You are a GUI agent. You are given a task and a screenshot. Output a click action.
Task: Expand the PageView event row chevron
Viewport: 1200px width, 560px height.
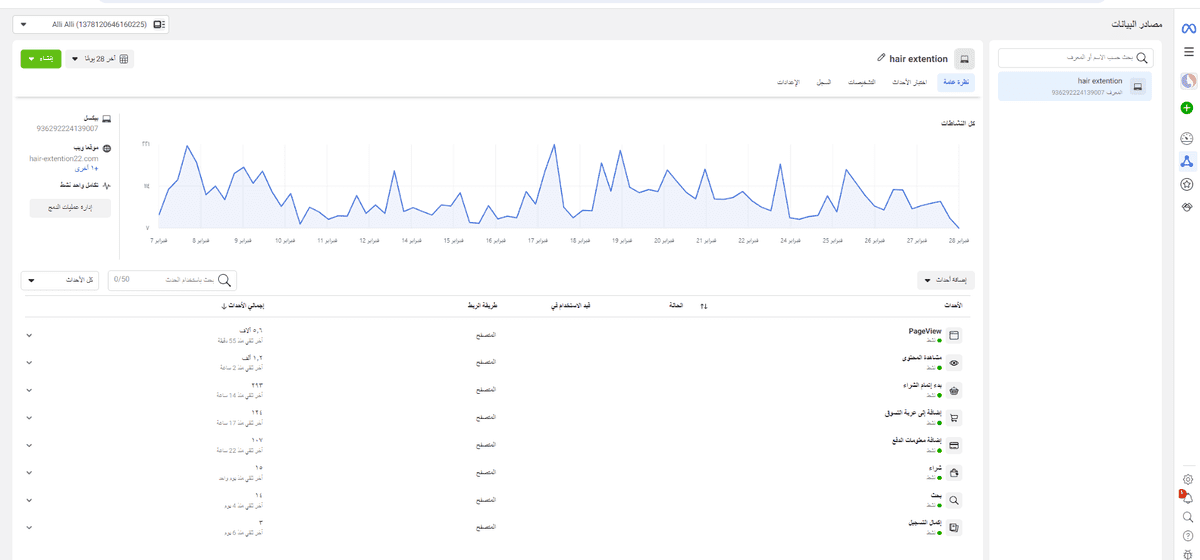pos(29,335)
